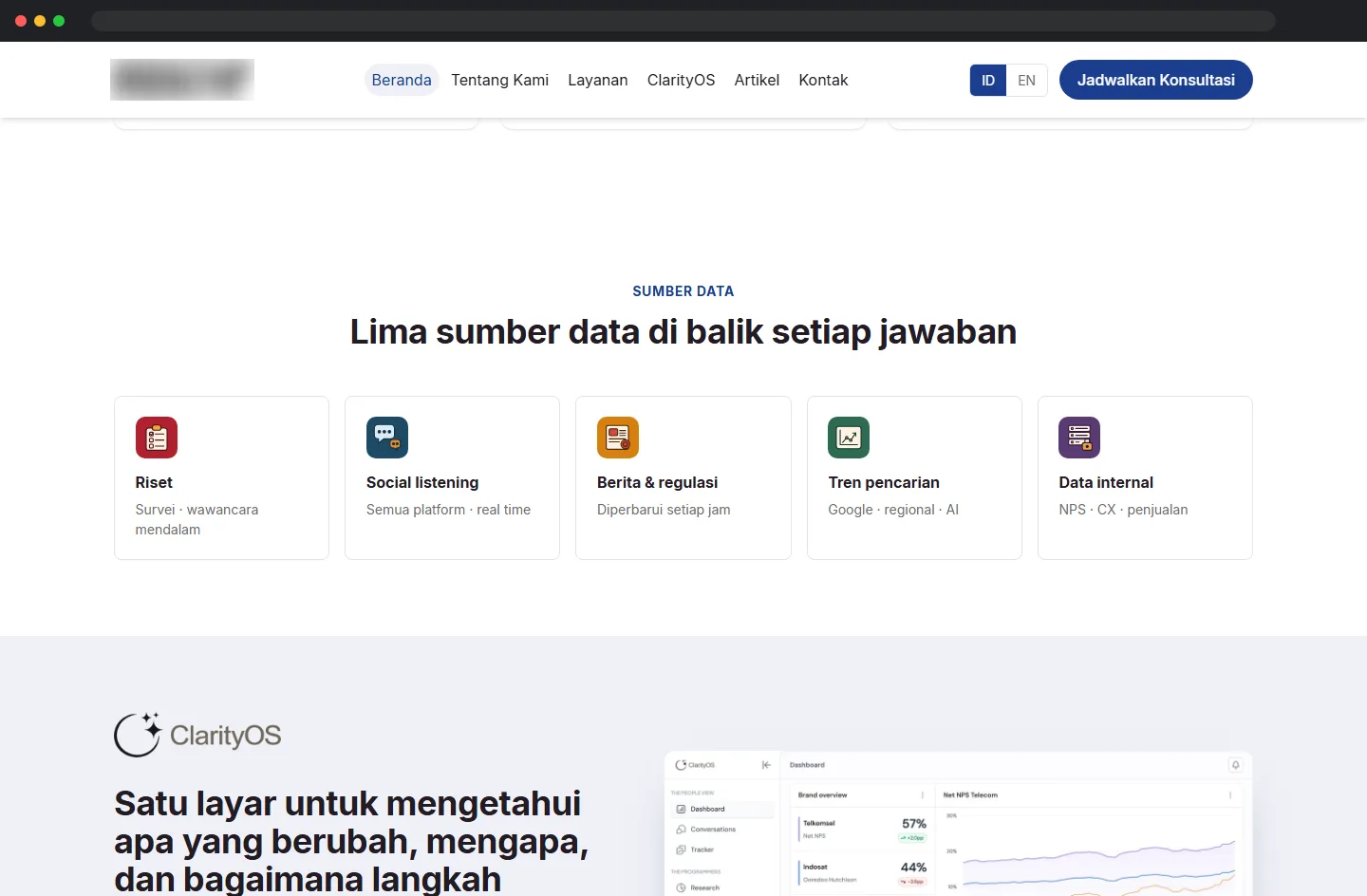Screen dimensions: 1367x896
Task: Click the "Lima sumber data di balik setiap jawaban" heading
Action: click(683, 332)
